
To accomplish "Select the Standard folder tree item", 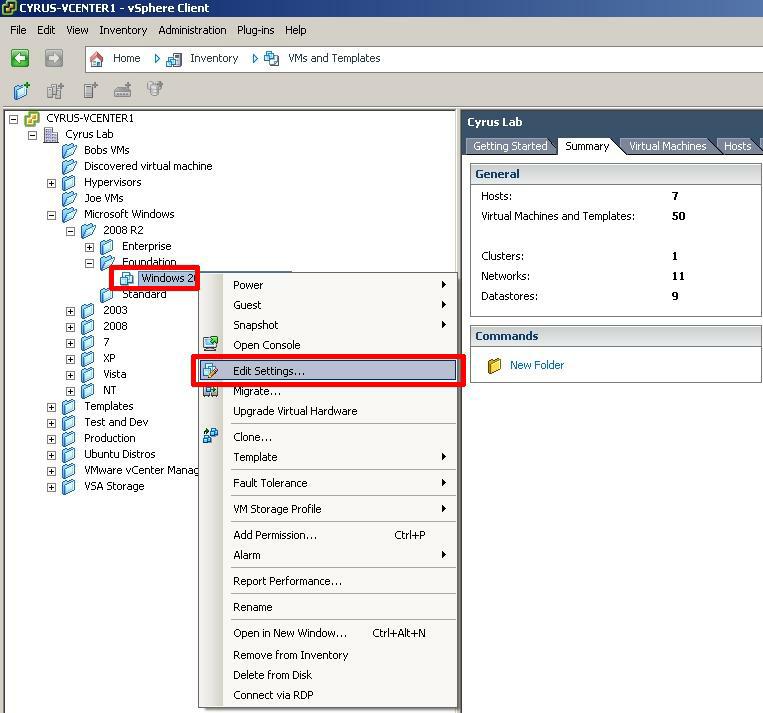I will [144, 294].
